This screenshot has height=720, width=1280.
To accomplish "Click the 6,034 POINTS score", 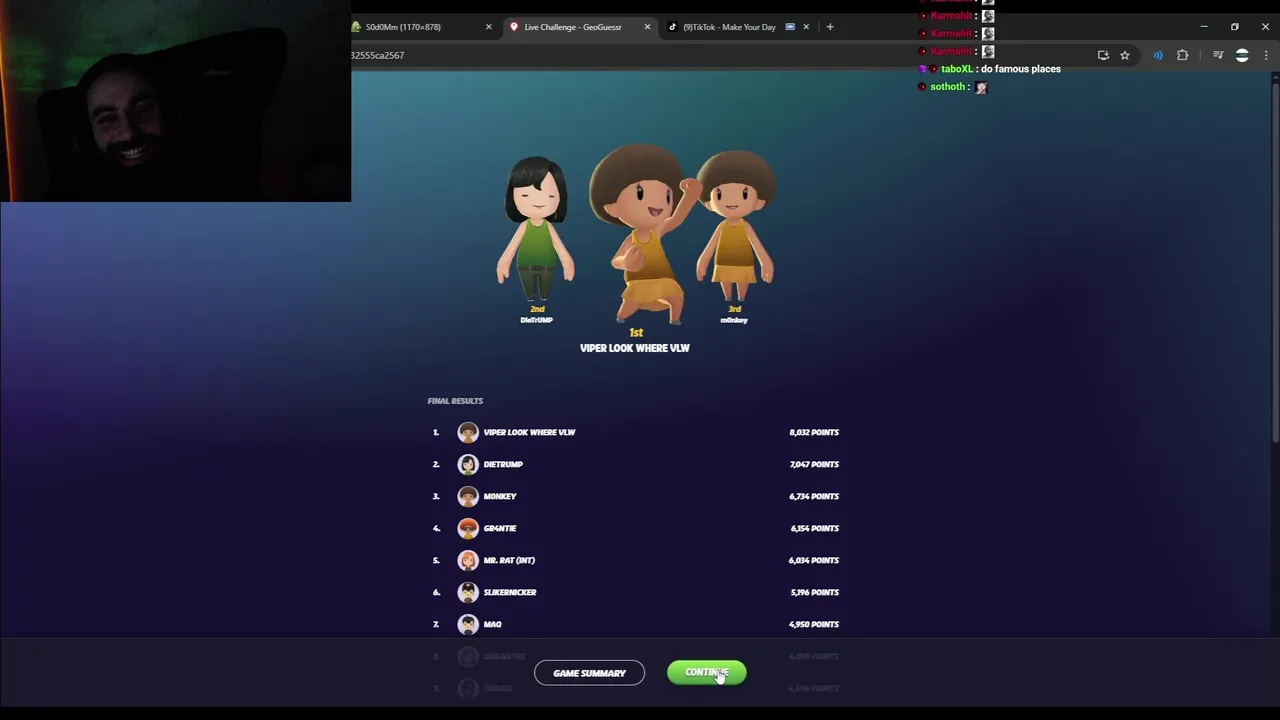I will point(814,560).
